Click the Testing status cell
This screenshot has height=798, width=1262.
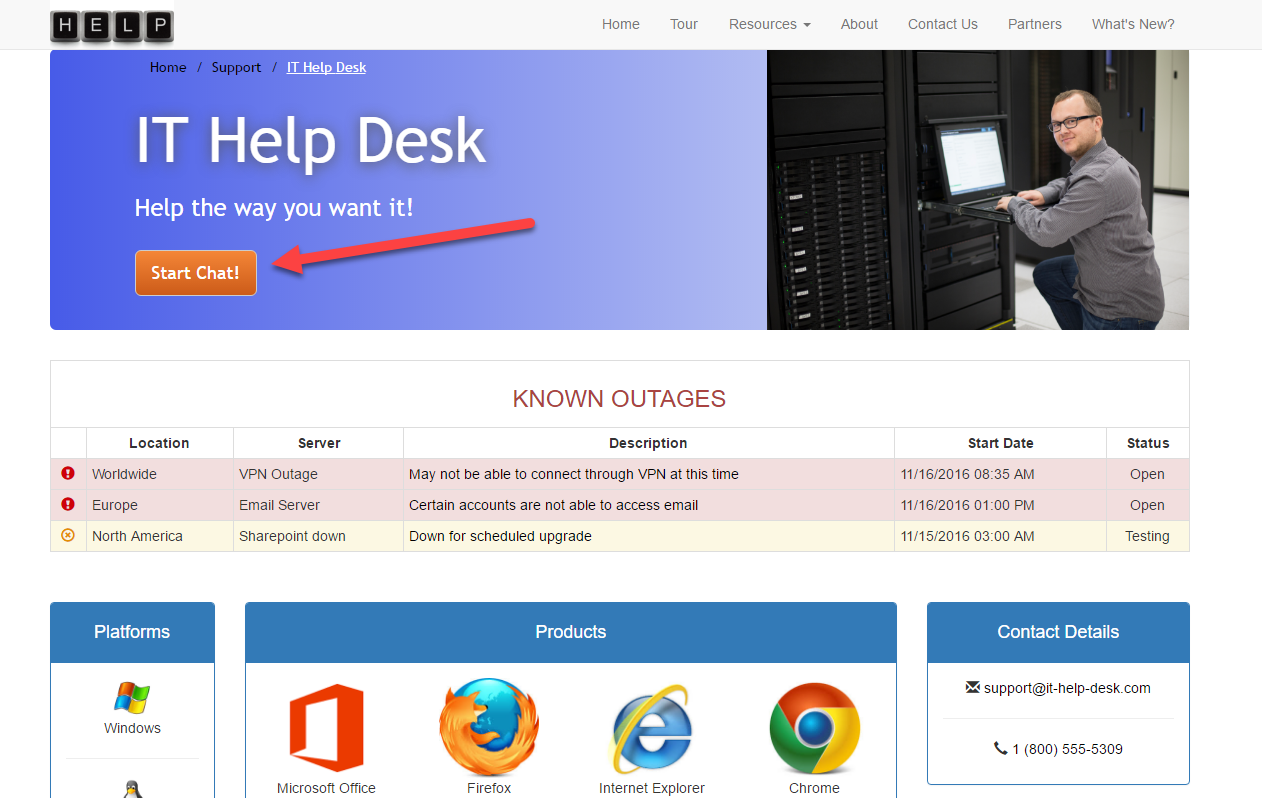[x=1148, y=536]
